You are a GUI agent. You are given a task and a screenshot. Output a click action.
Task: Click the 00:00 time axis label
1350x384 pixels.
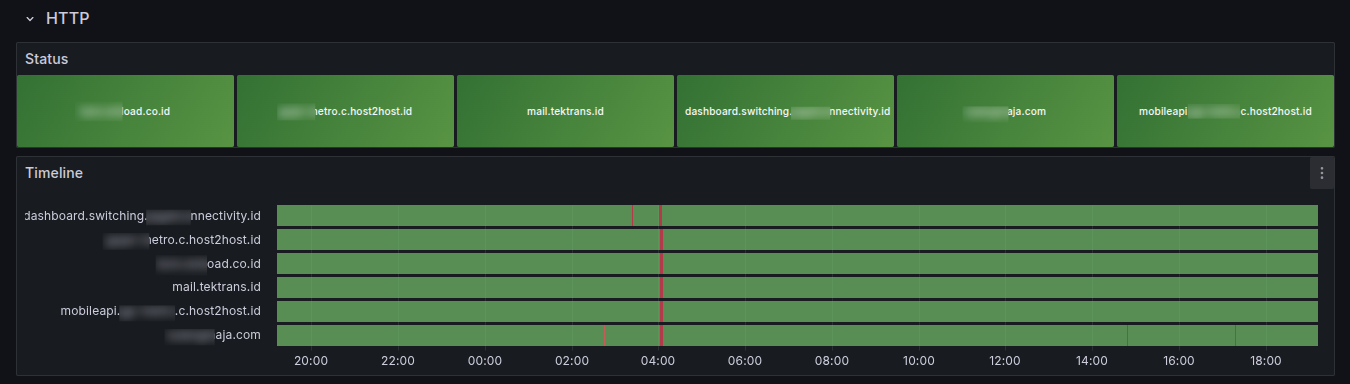pyautogui.click(x=485, y=361)
